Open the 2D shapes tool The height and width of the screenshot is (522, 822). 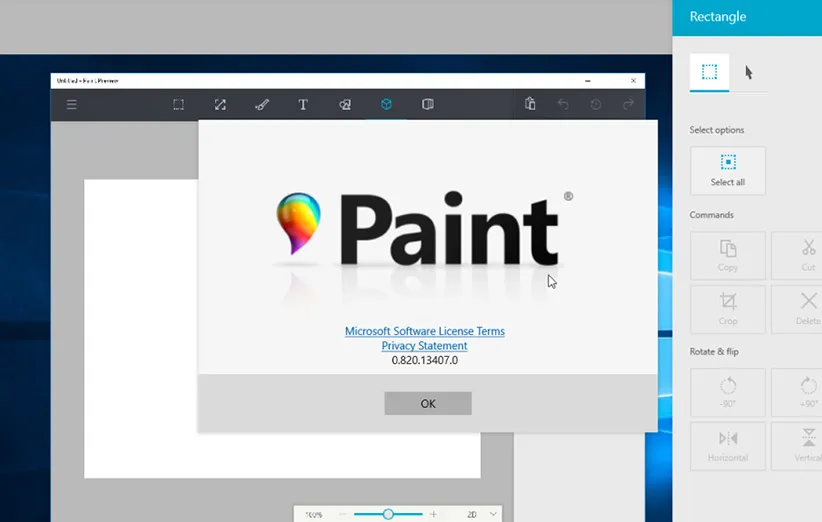(x=345, y=104)
